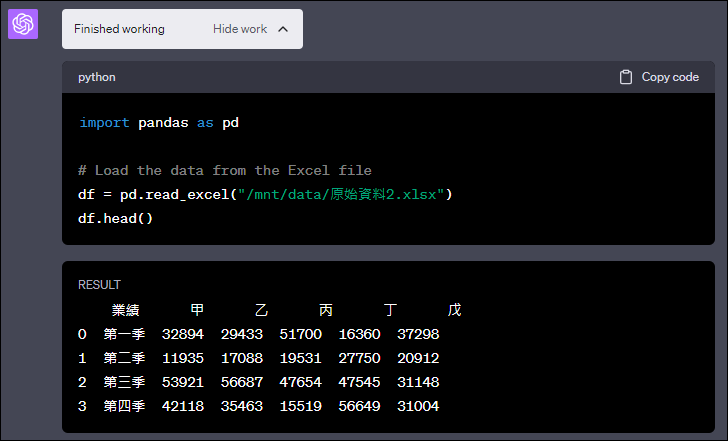This screenshot has width=728, height=441.
Task: Click the value 29433
Action: tap(242, 334)
